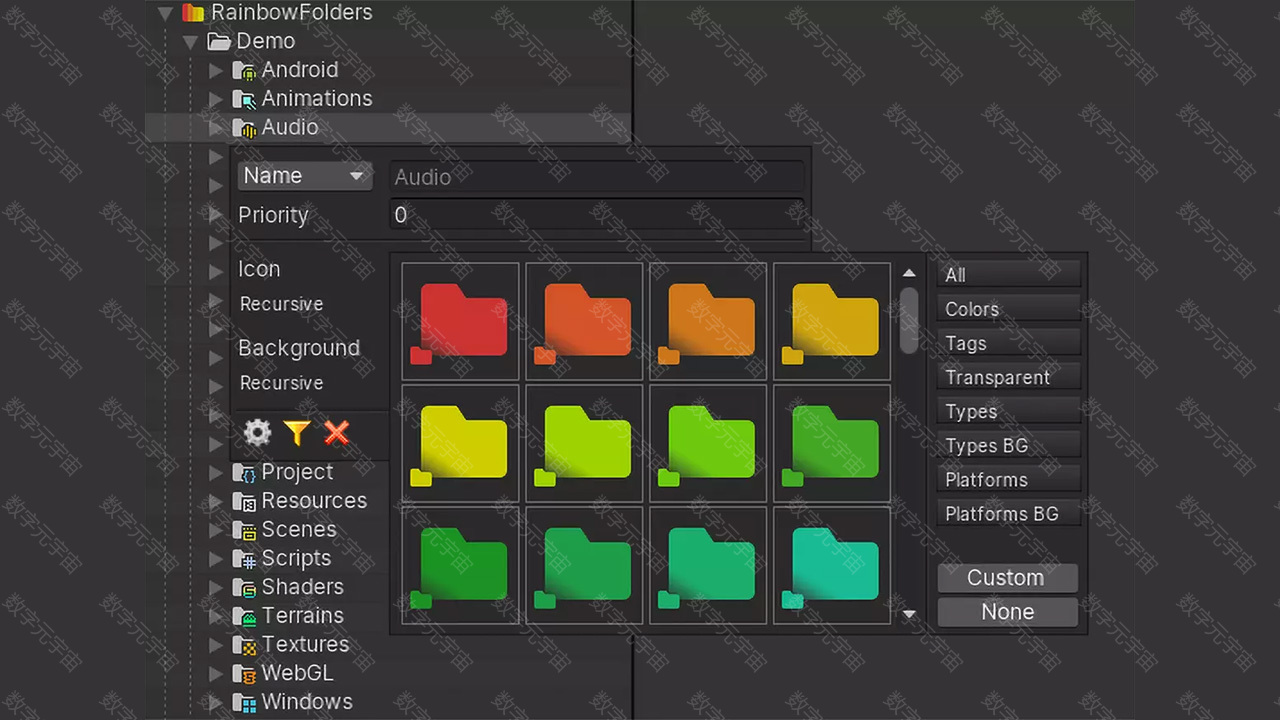
Task: Click the Animations folder icon
Action: point(244,99)
